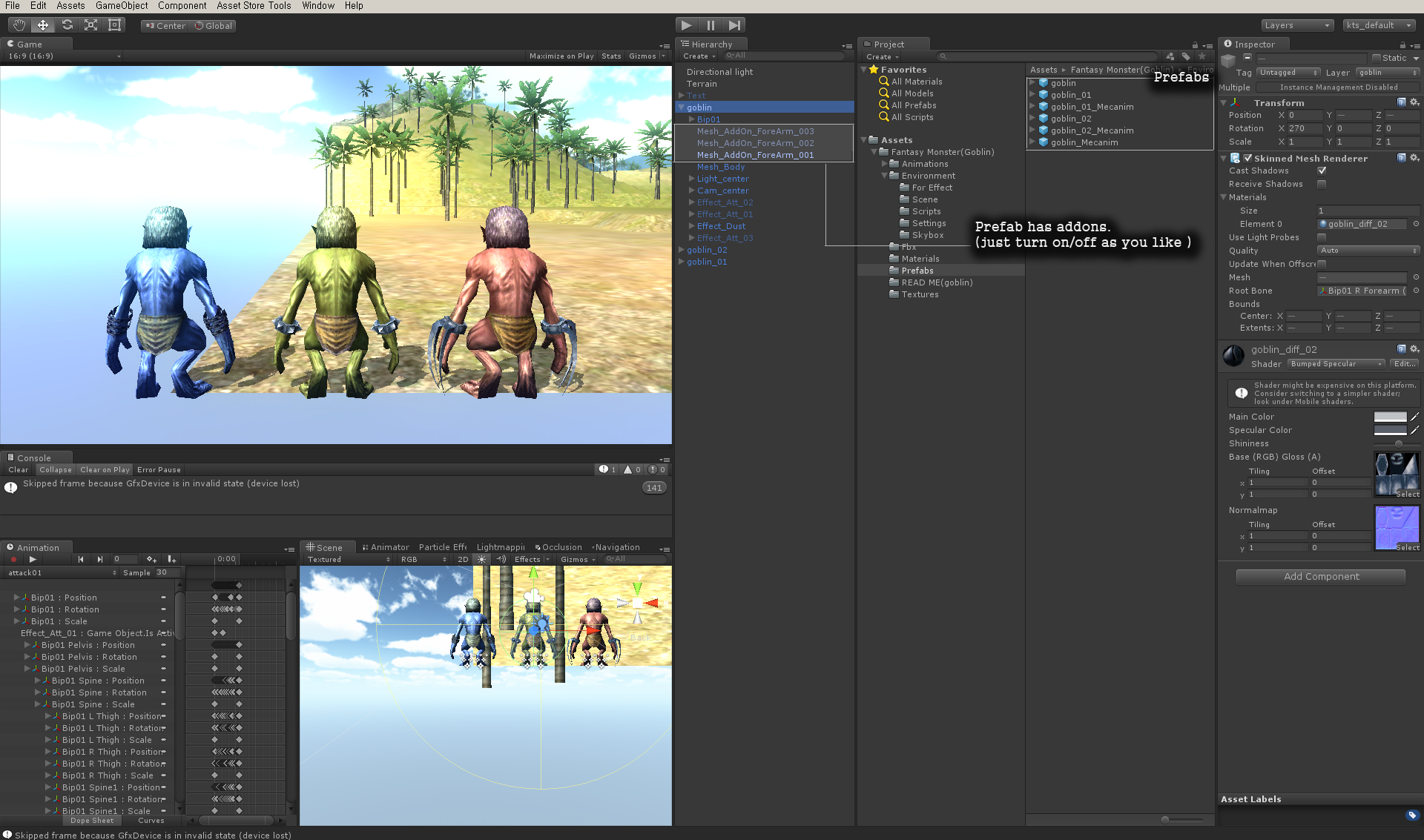Image resolution: width=1424 pixels, height=840 pixels.
Task: Click Clear in the Console
Action: (19, 470)
